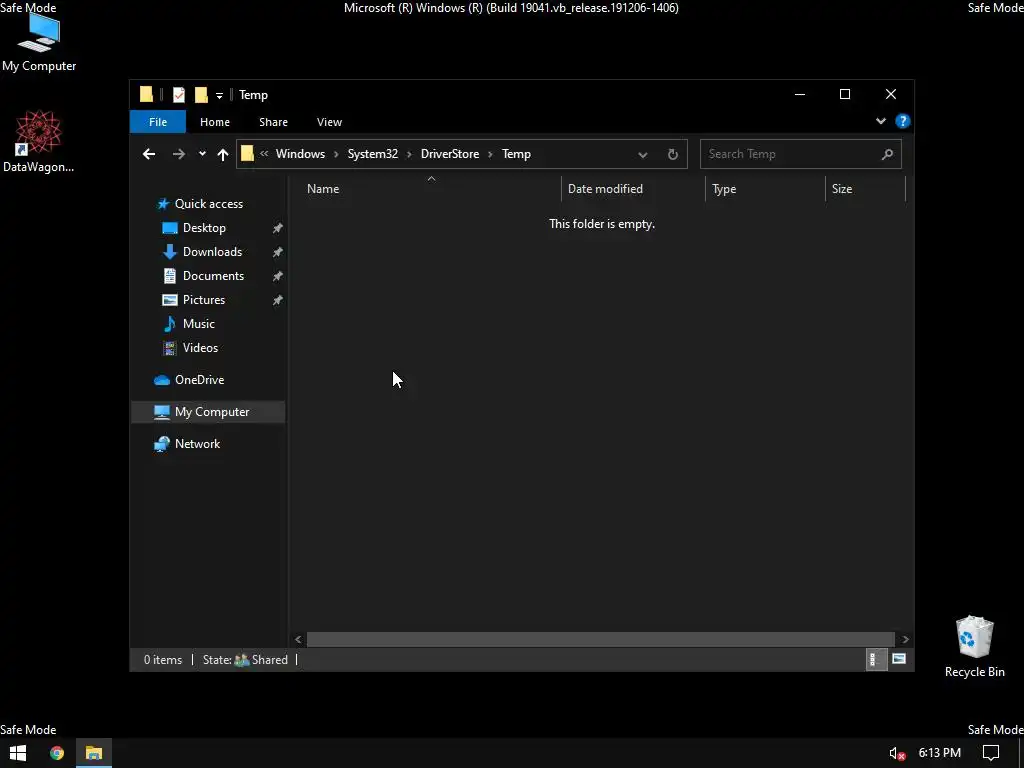Open Videos in the navigation pane
The image size is (1024, 768).
pos(200,348)
